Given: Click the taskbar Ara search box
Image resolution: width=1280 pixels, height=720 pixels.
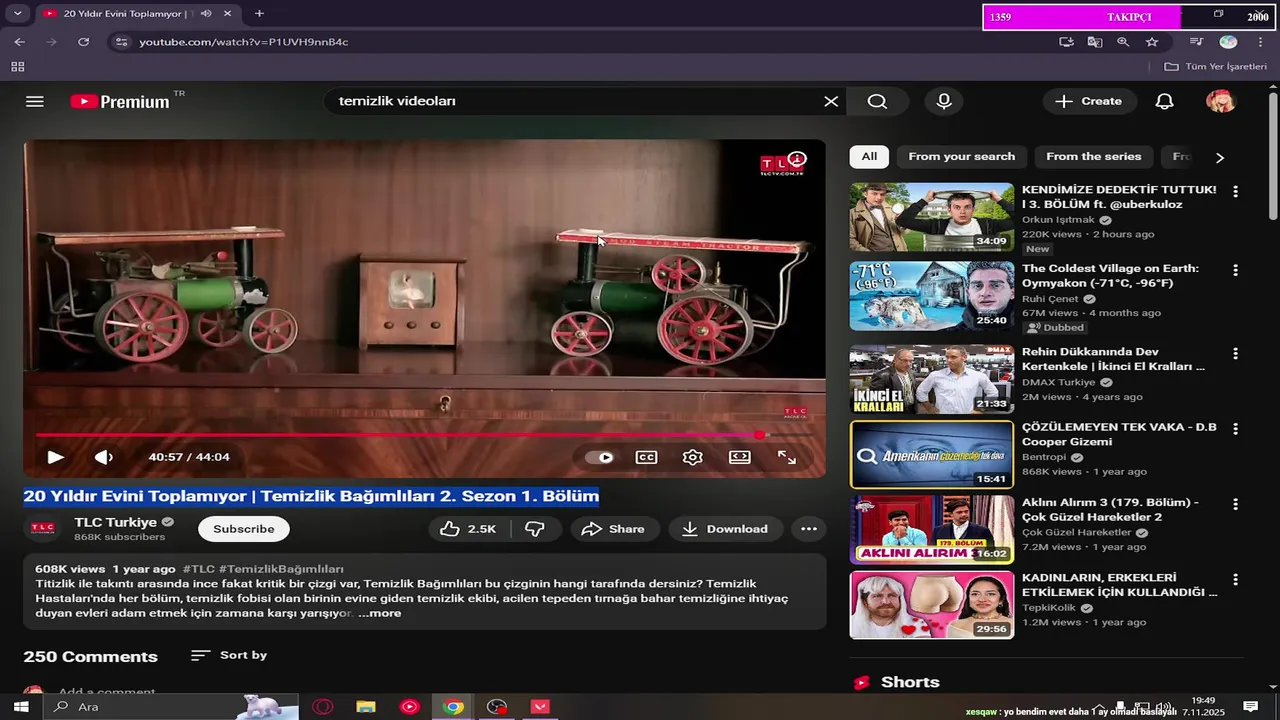Looking at the screenshot, I should pyautogui.click(x=170, y=707).
